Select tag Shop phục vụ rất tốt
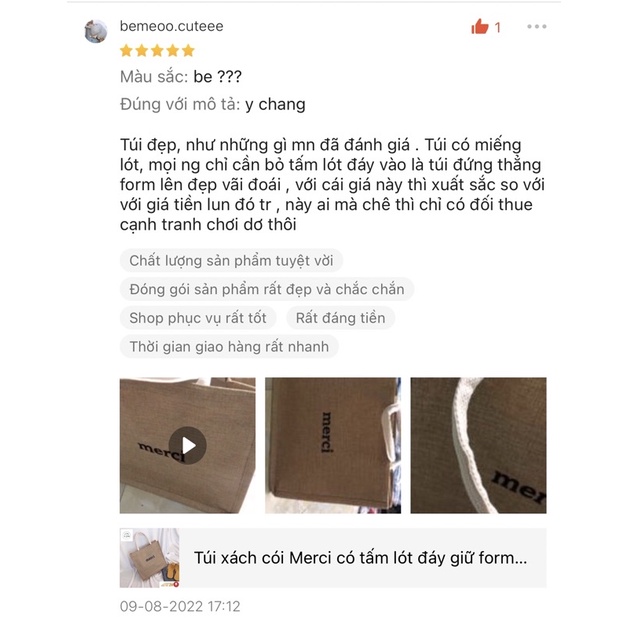The image size is (629, 629). pyautogui.click(x=198, y=318)
